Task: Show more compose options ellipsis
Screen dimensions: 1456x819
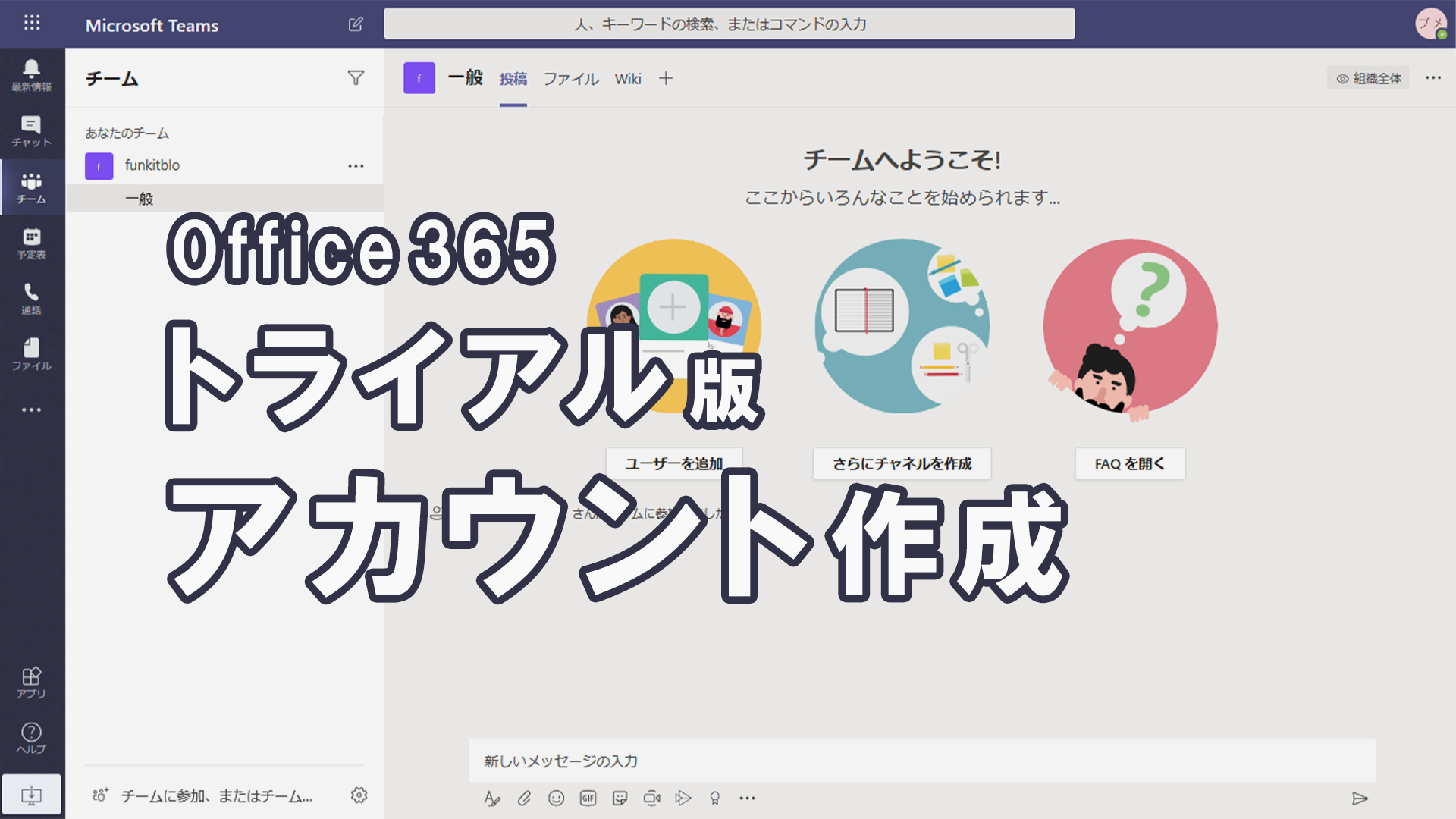Action: coord(747,798)
